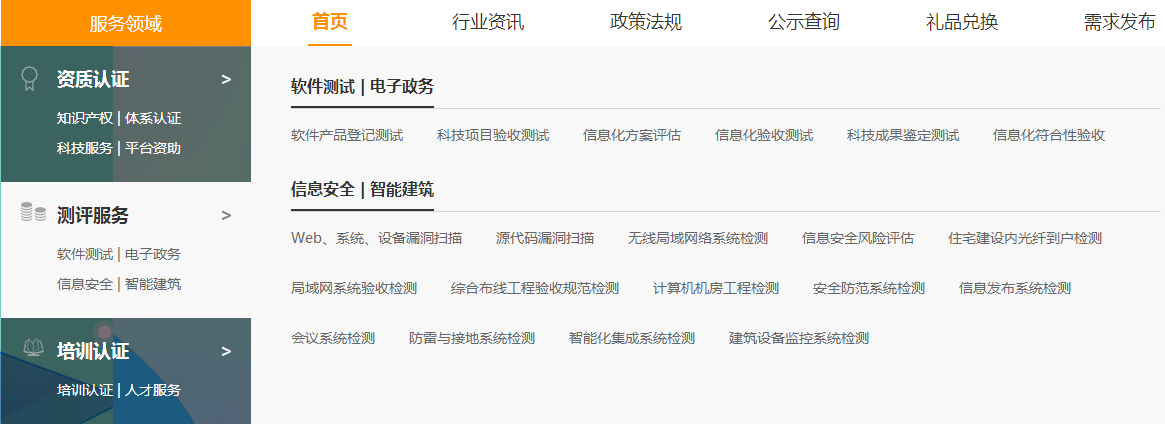Open the 软件产品登记测试 link
This screenshot has height=424, width=1165.
tap(347, 135)
